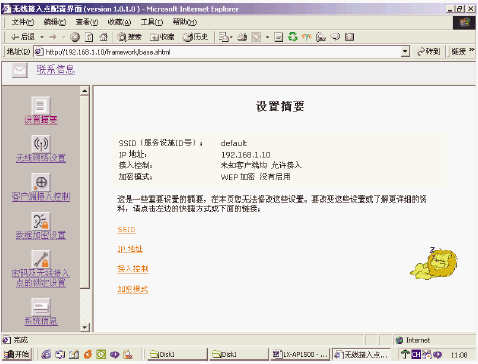Click the client access control sidebar icon
This screenshot has height=364, width=478.
pyautogui.click(x=41, y=182)
